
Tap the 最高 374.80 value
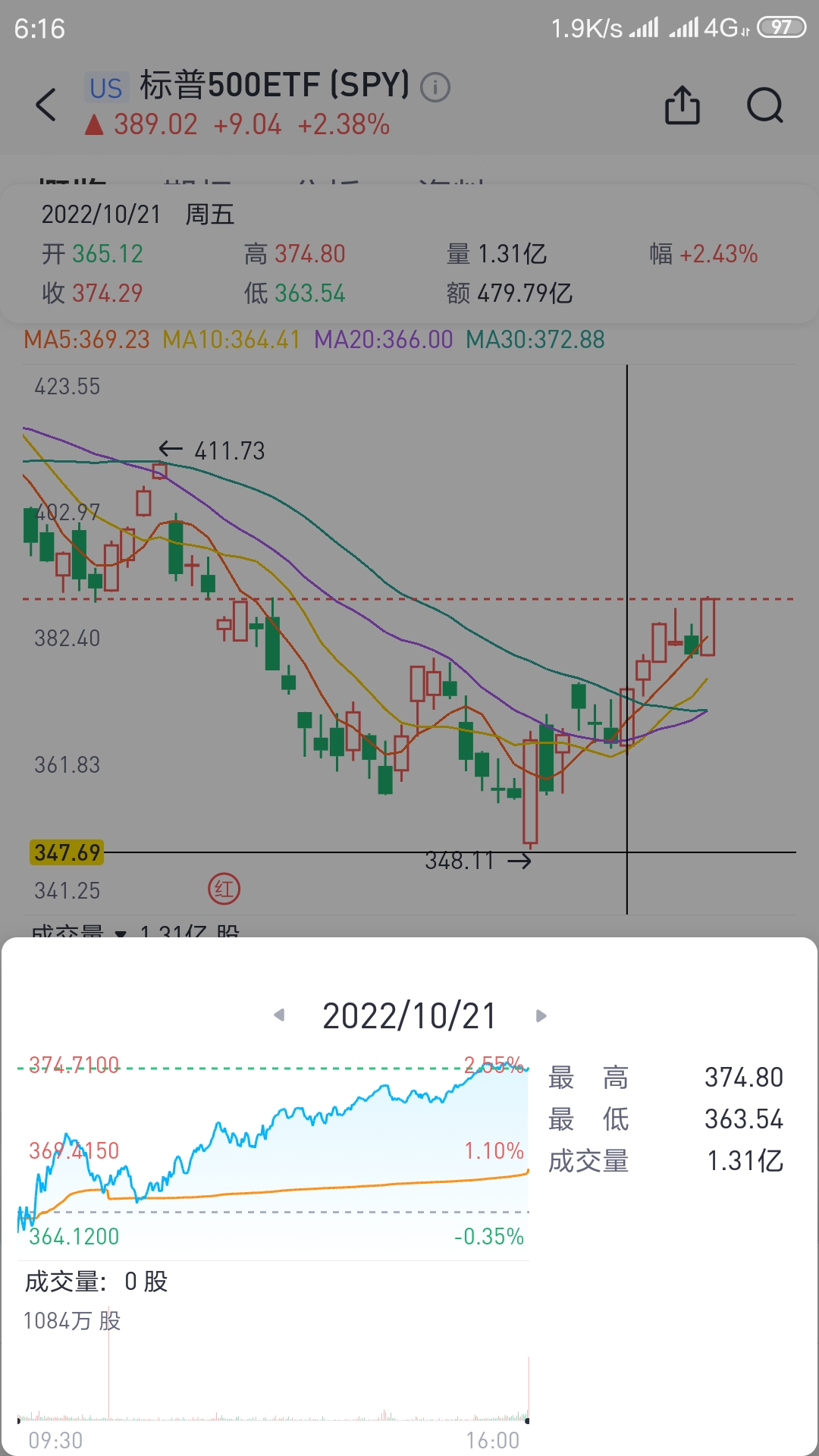pyautogui.click(x=743, y=1078)
